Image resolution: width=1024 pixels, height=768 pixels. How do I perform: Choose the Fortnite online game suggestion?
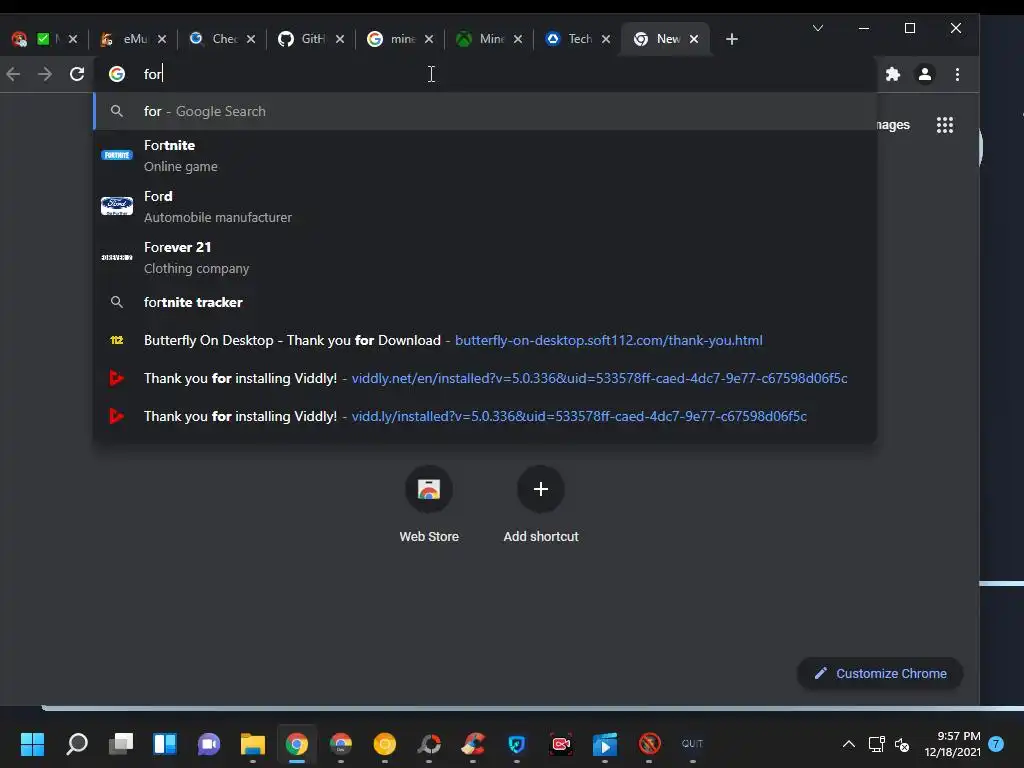tap(485, 155)
